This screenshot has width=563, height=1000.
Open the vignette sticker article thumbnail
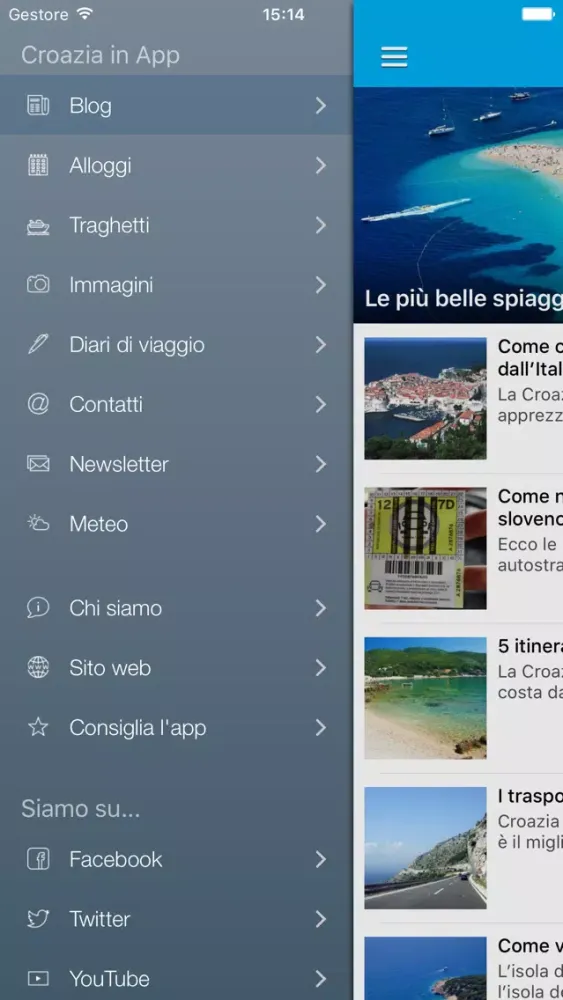pos(425,548)
